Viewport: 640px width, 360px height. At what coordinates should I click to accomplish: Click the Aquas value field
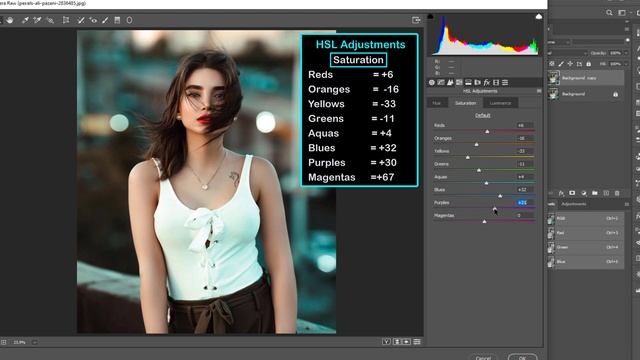[525, 177]
